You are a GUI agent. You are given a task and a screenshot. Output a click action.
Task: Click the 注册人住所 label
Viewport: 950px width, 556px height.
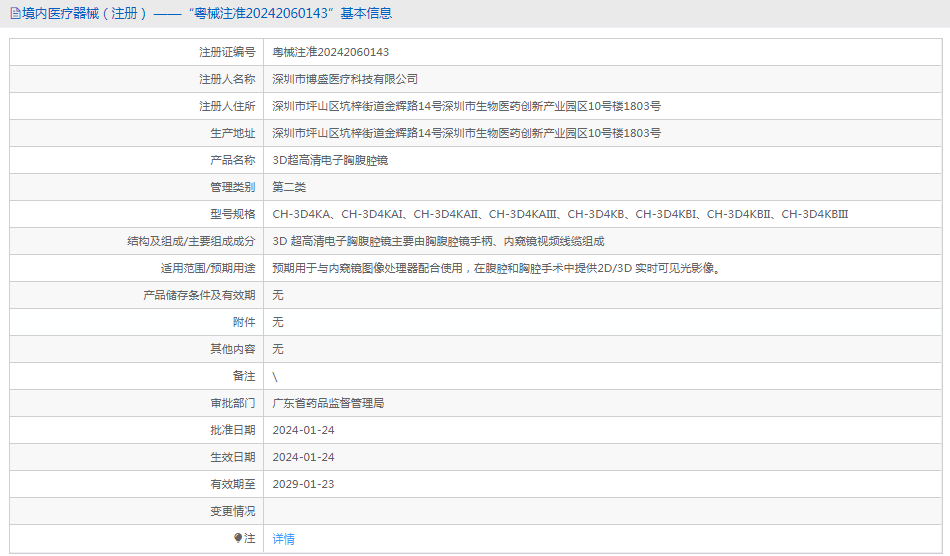[x=227, y=106]
